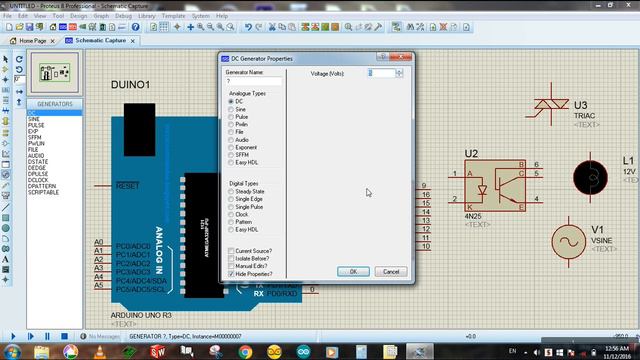The image size is (640, 360).
Task: Select the Junction Dot mode tool
Action: pos(6,80)
